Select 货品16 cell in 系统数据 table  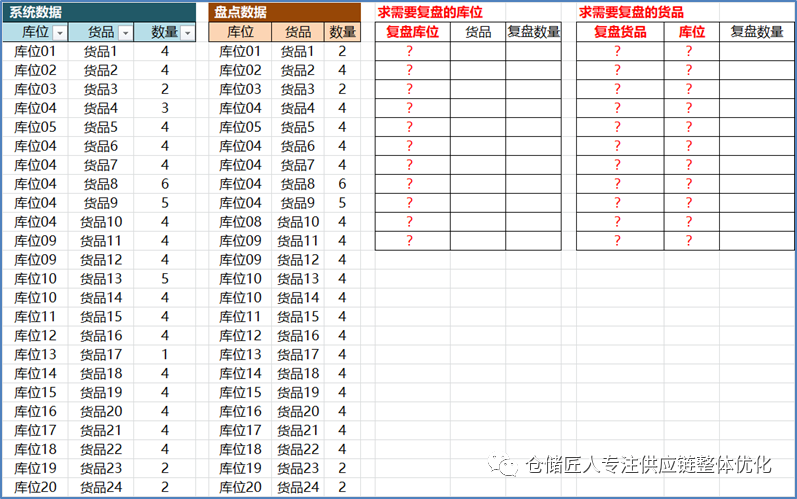pos(101,336)
